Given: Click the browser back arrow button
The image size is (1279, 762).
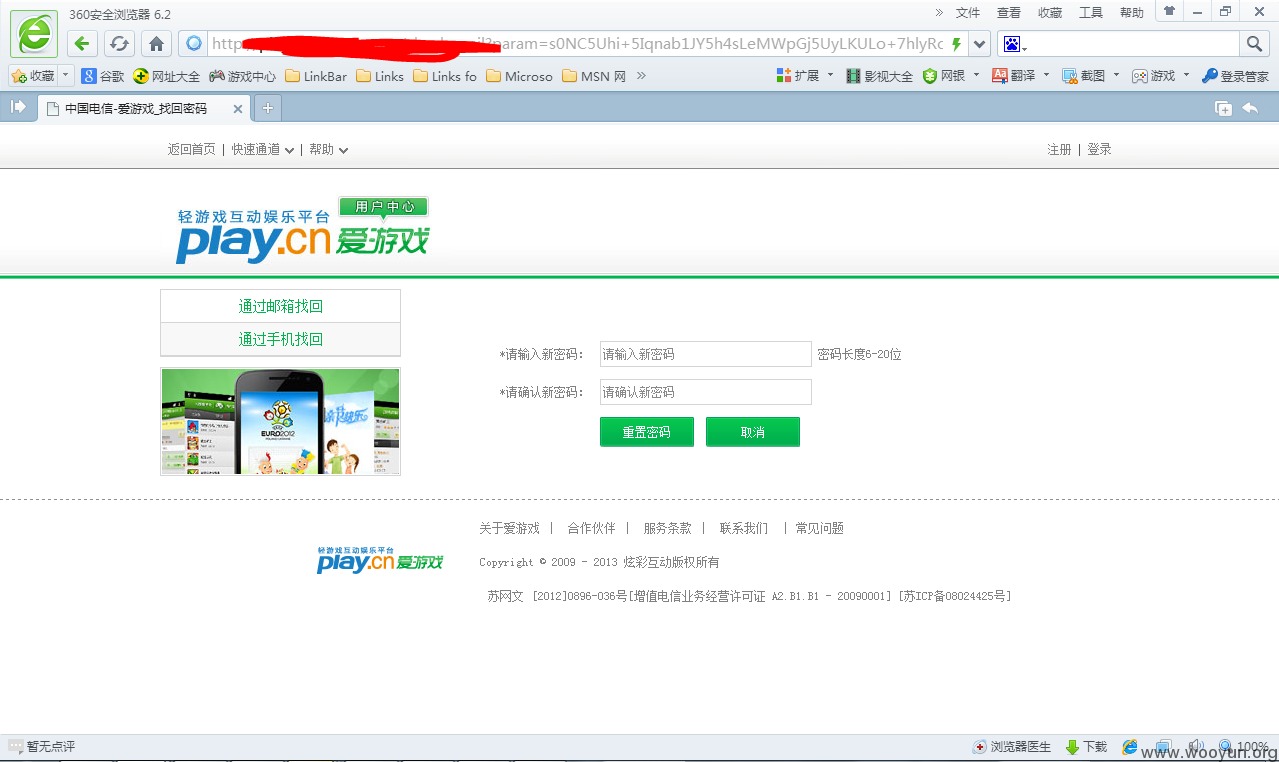Looking at the screenshot, I should pos(83,44).
